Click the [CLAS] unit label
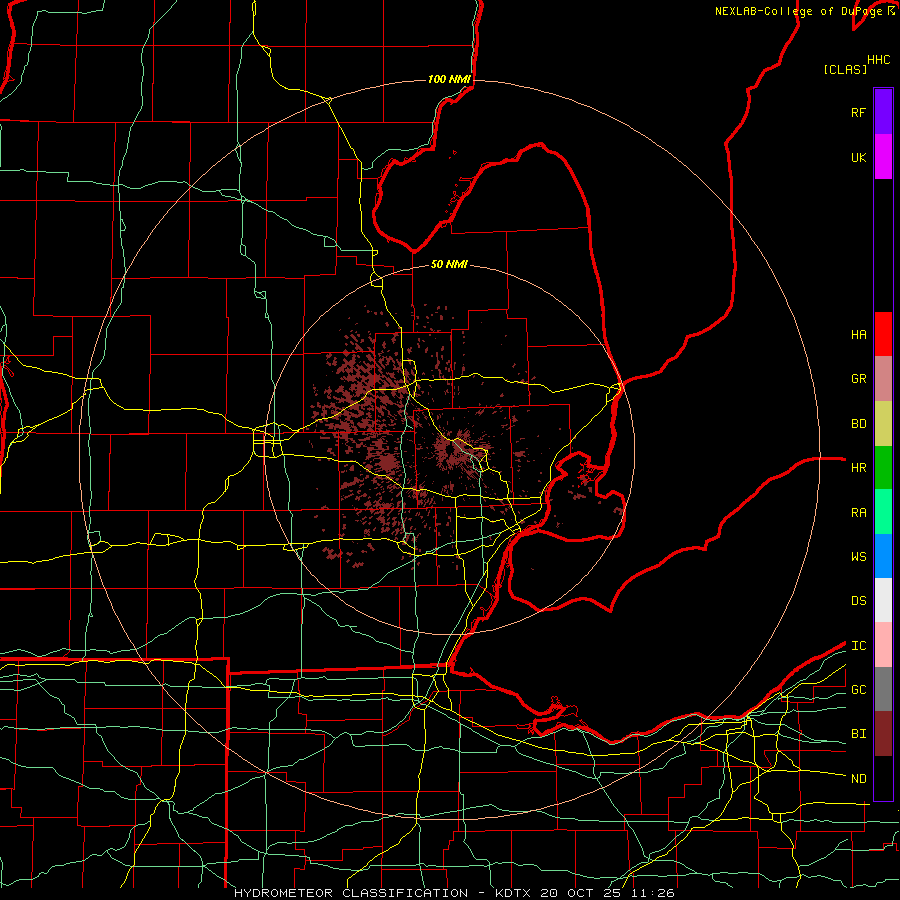900x900 pixels. click(x=845, y=69)
